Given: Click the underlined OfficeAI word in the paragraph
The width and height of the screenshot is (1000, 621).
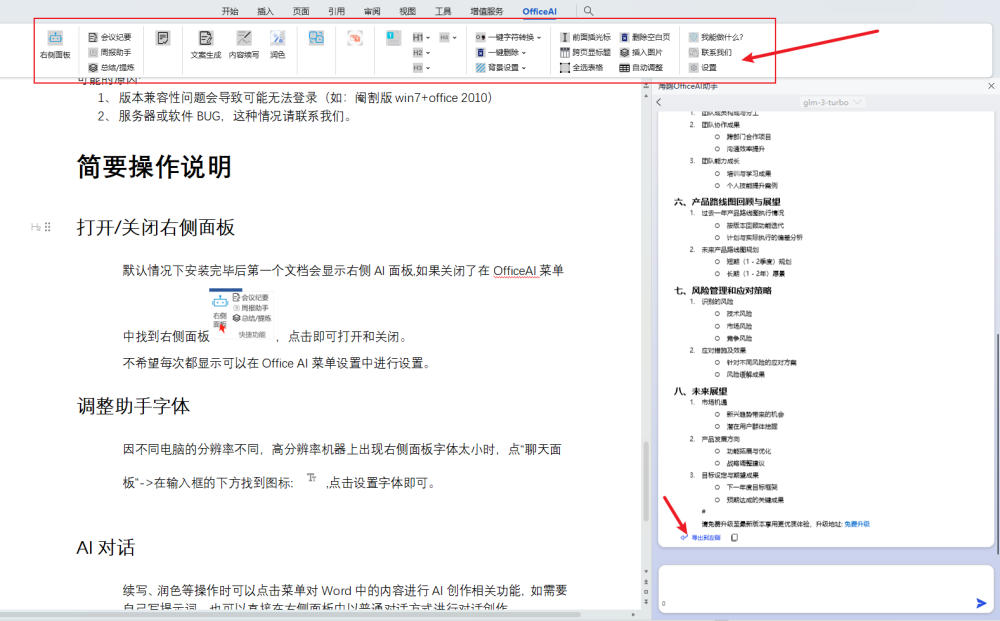Looking at the screenshot, I should [515, 271].
